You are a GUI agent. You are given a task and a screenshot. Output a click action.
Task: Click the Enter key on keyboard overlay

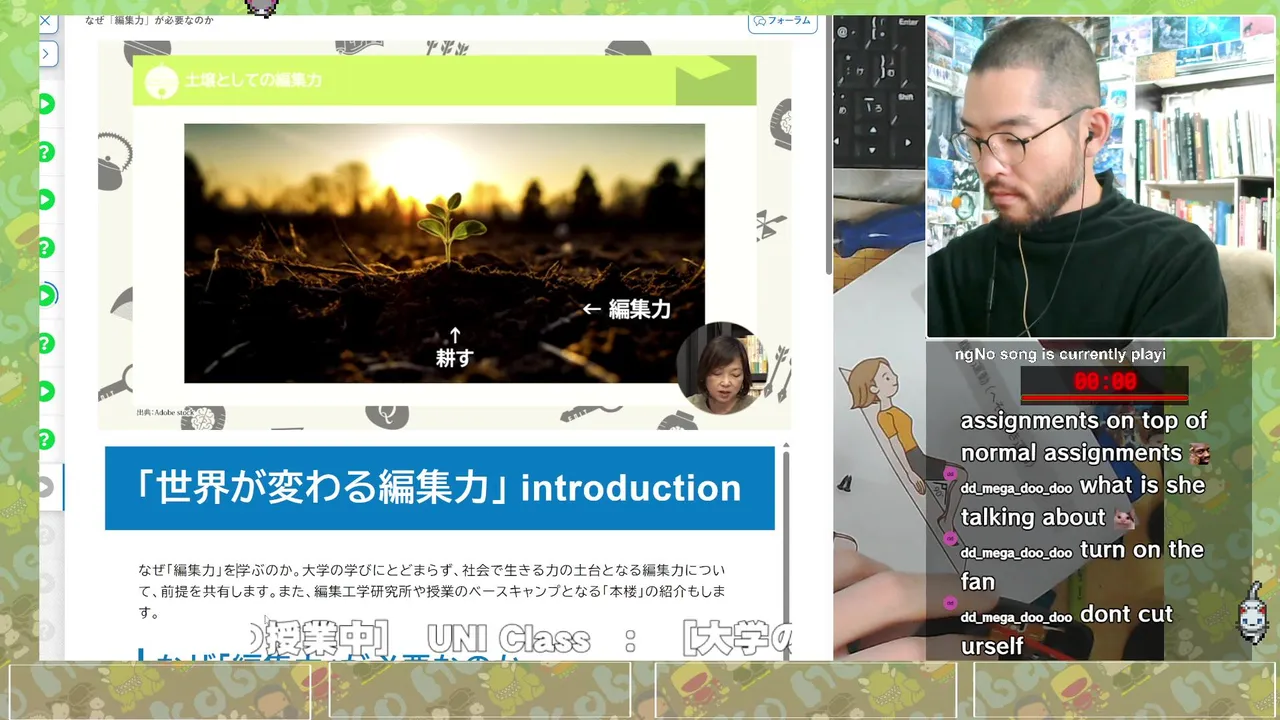point(908,22)
